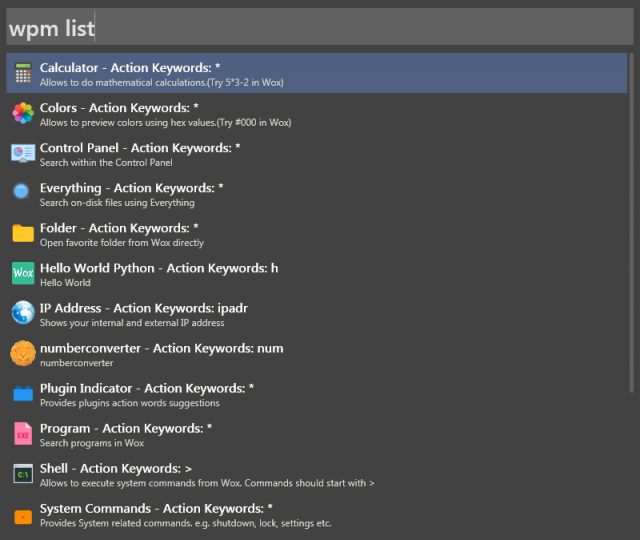Click the System Commands orange icon
The width and height of the screenshot is (640, 540).
pyautogui.click(x=22, y=516)
